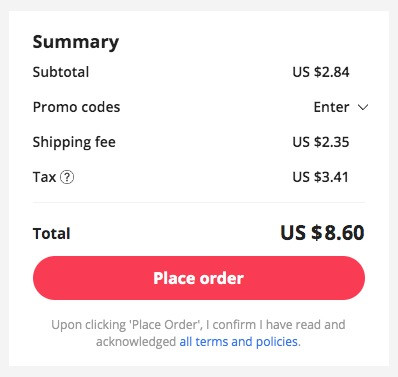Open the Tax question mark help icon
The height and width of the screenshot is (377, 398).
[67, 177]
